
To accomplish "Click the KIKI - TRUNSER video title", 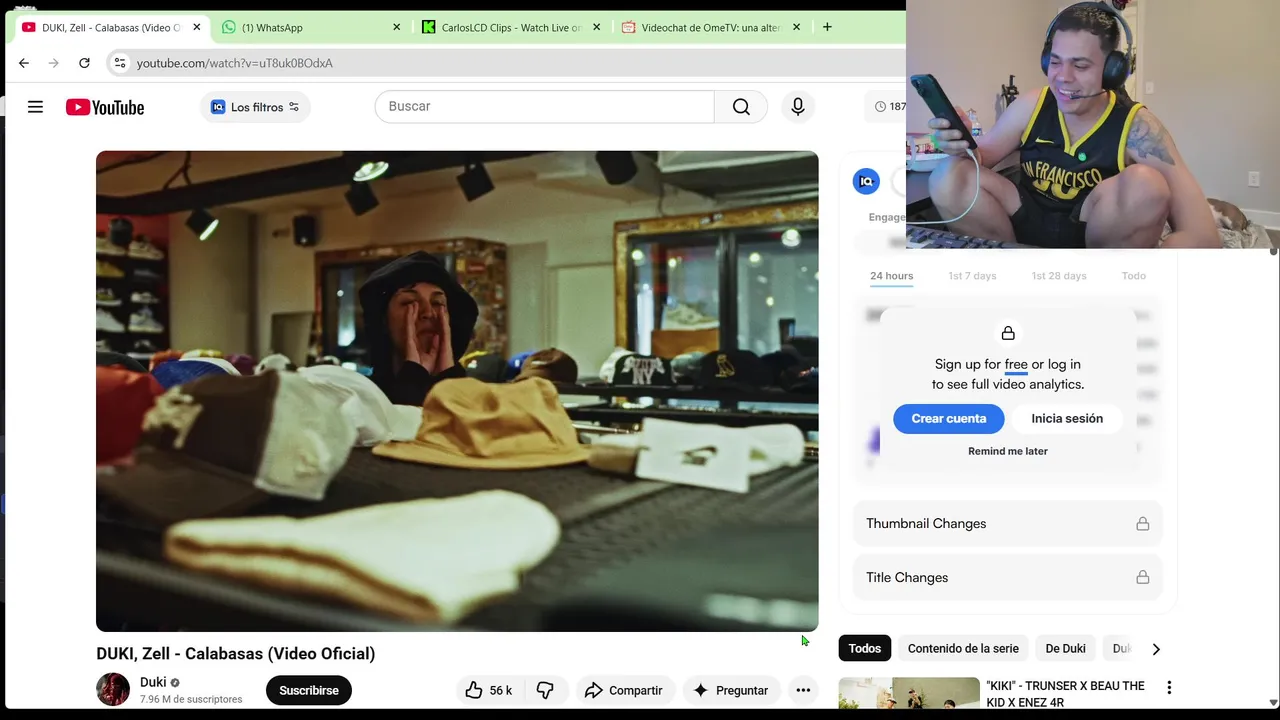I will coord(1065,694).
